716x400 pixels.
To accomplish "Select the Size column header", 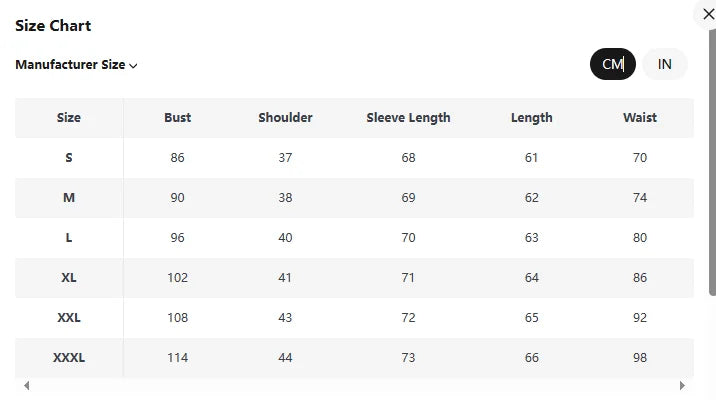I will pyautogui.click(x=69, y=118).
